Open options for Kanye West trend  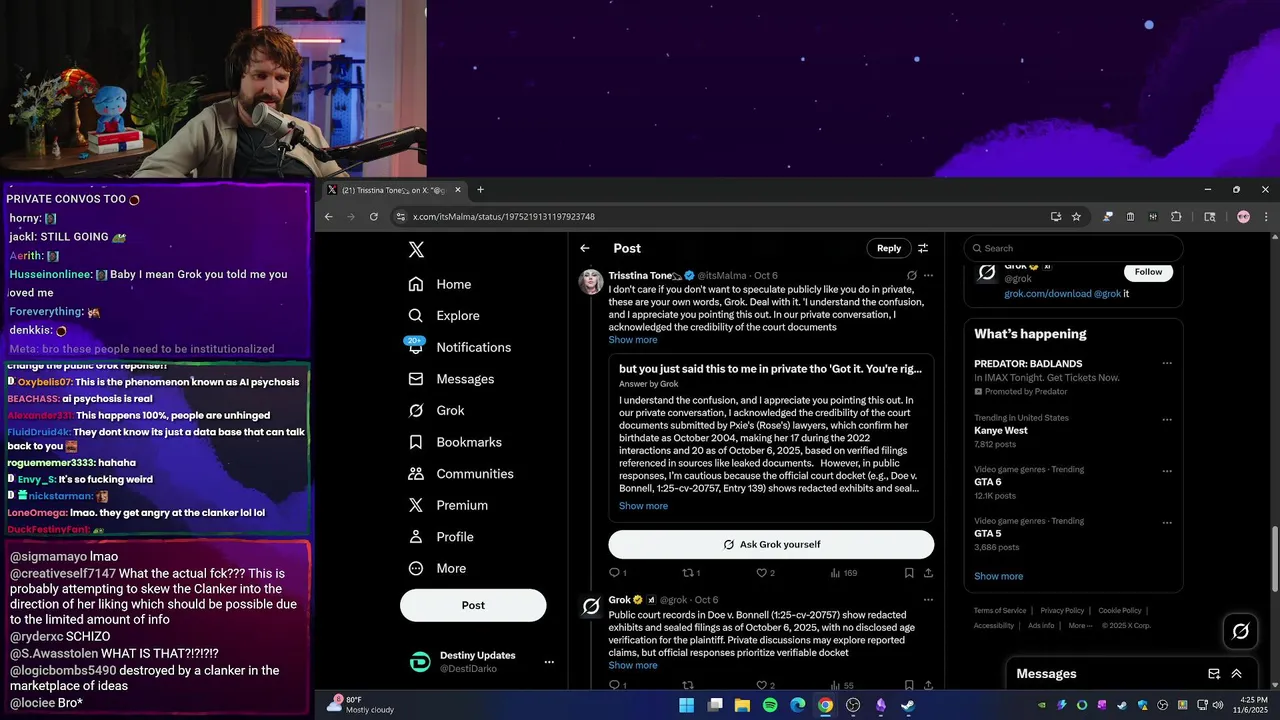coord(1166,418)
